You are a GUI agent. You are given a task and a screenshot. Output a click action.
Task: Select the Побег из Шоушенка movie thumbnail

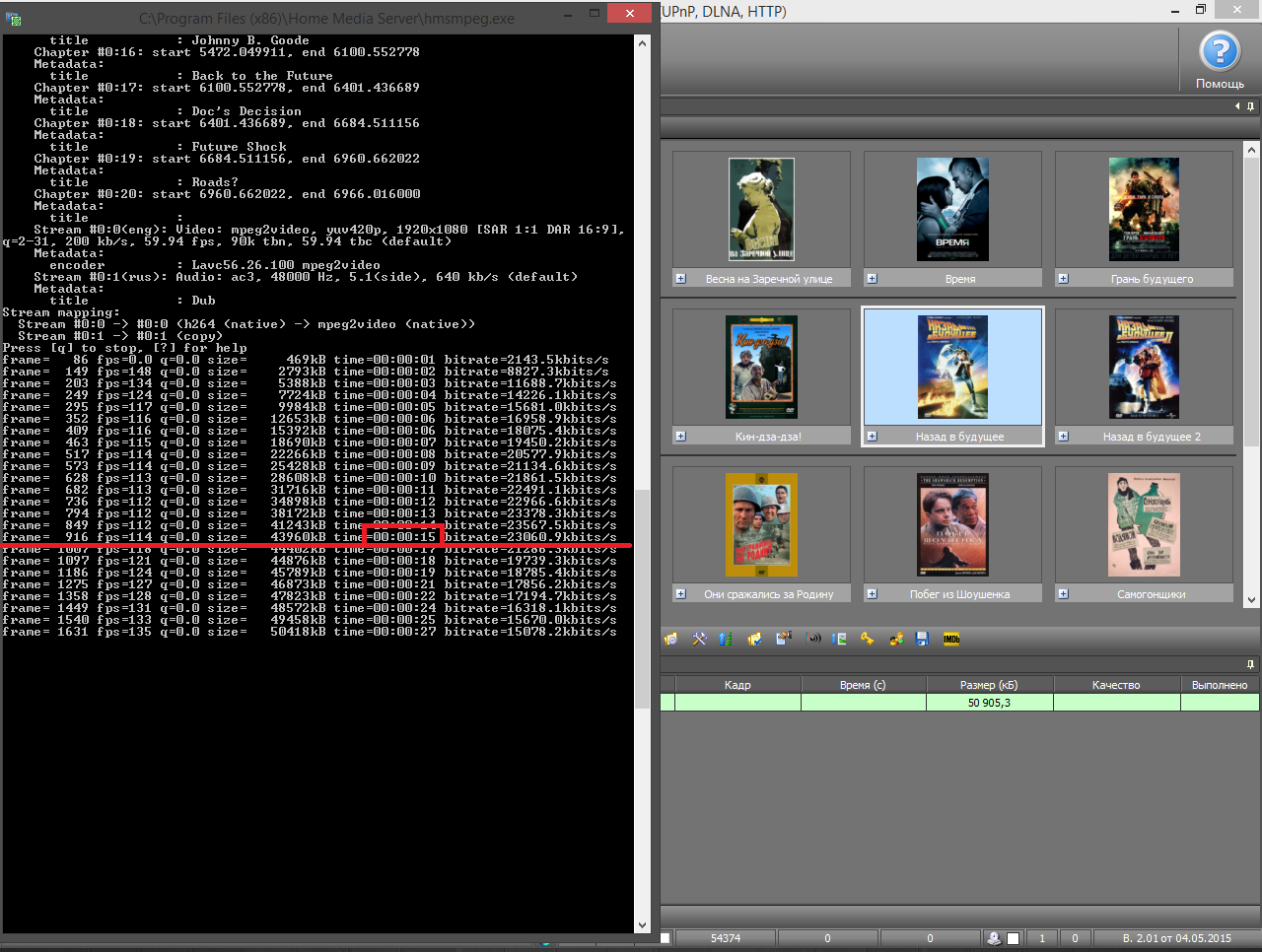[952, 524]
